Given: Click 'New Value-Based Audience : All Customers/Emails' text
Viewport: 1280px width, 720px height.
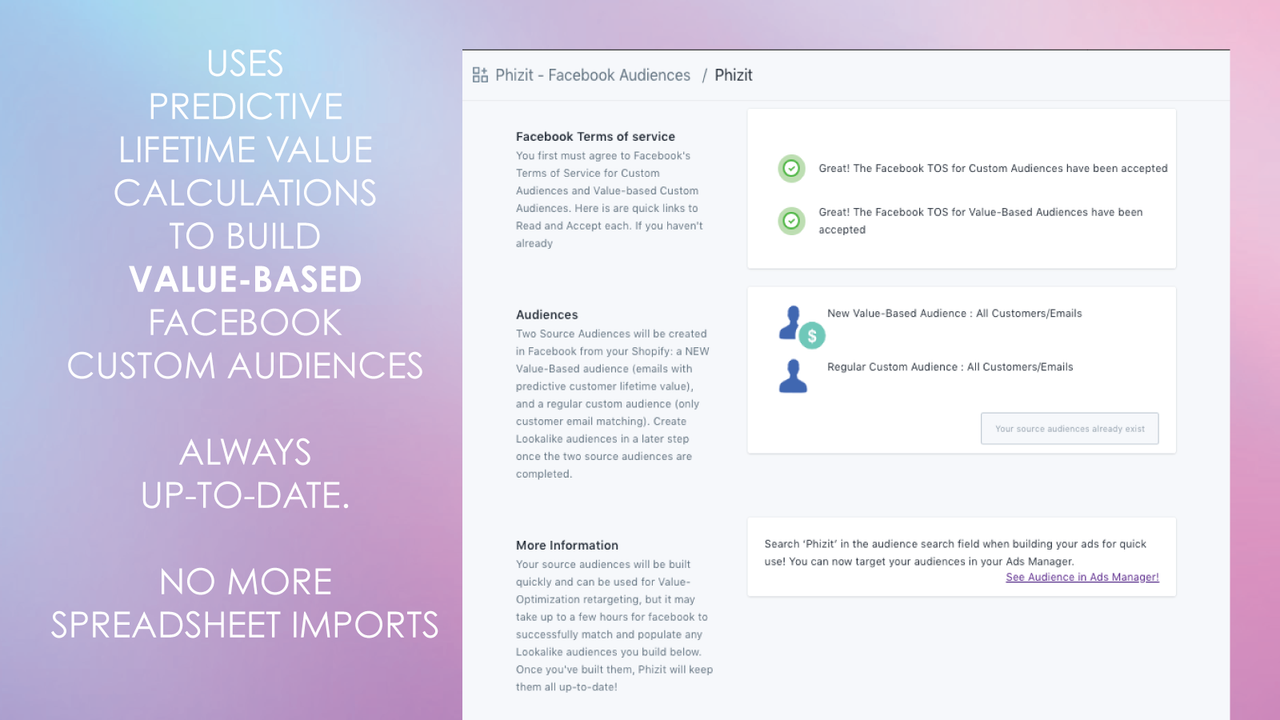Looking at the screenshot, I should click(954, 314).
